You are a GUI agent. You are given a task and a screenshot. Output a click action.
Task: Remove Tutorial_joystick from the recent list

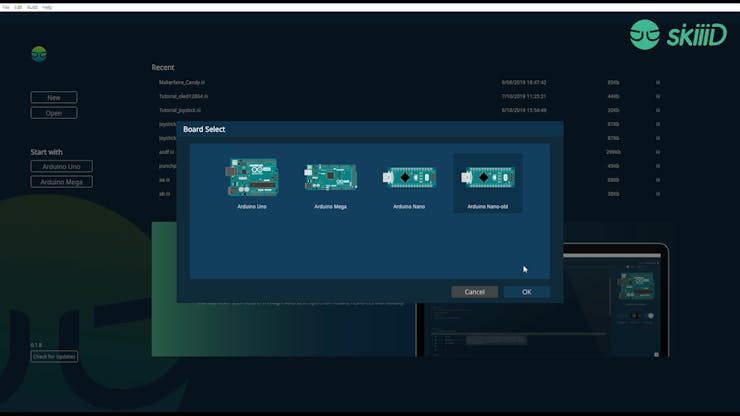(657, 110)
